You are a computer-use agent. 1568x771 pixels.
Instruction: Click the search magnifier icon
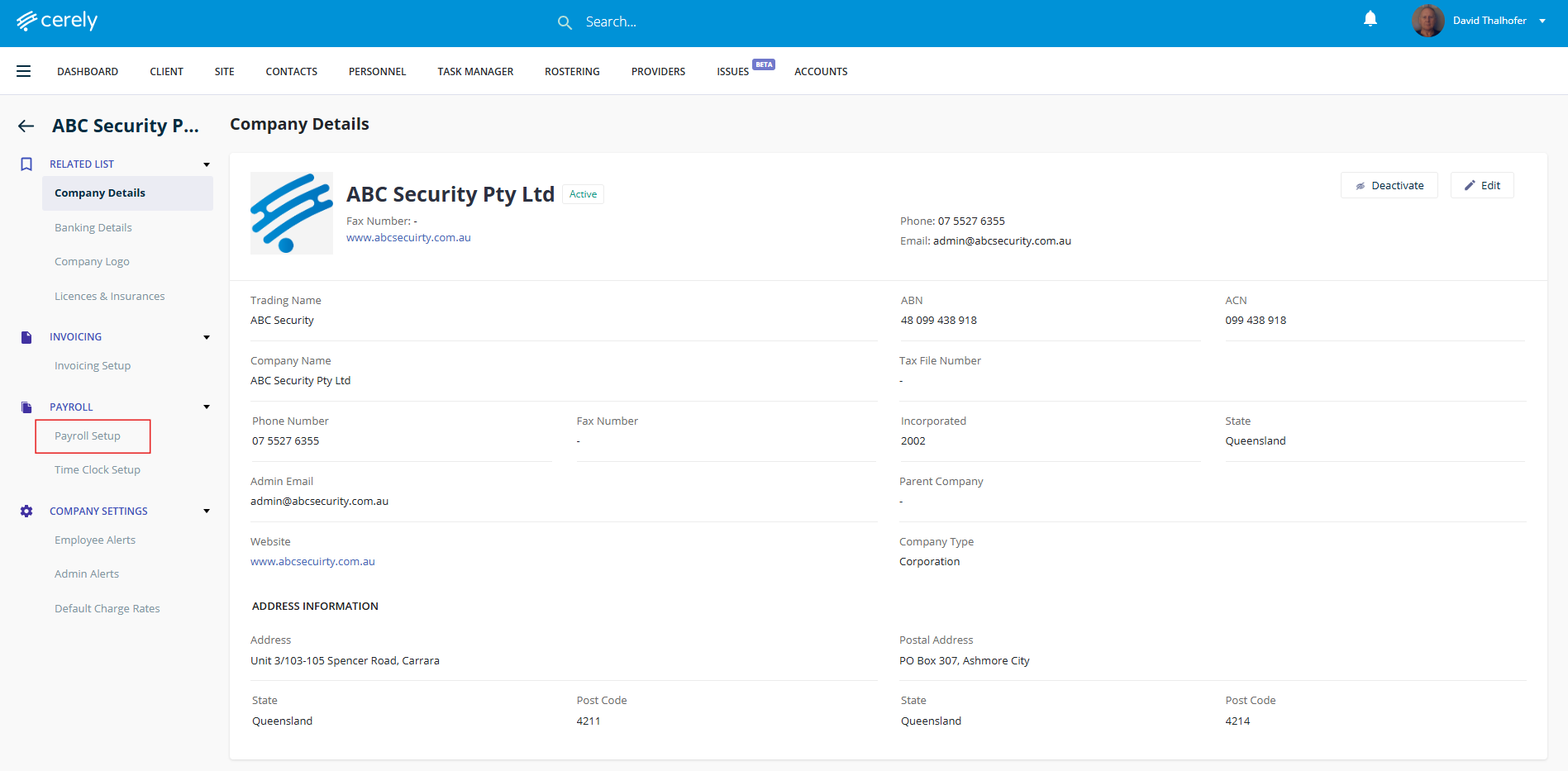point(565,22)
